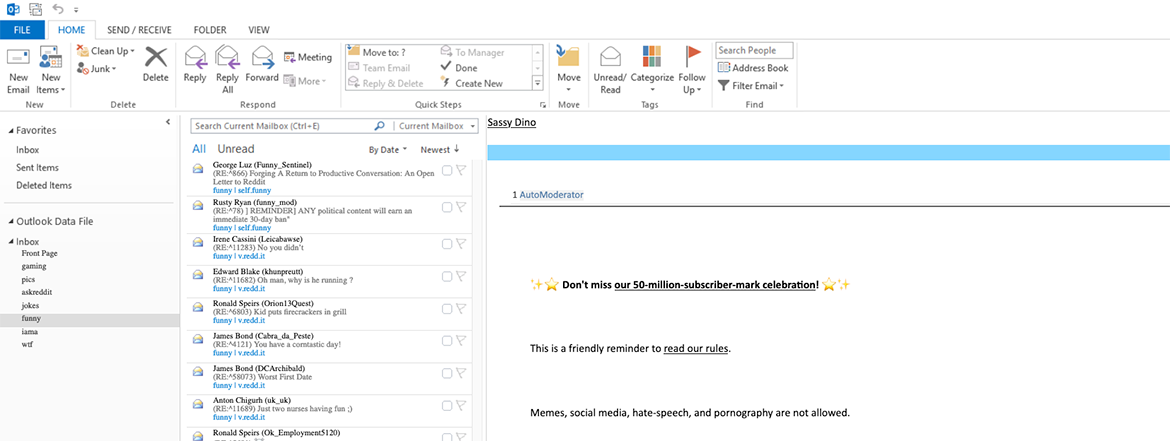Click the Reply All icon

click(227, 59)
